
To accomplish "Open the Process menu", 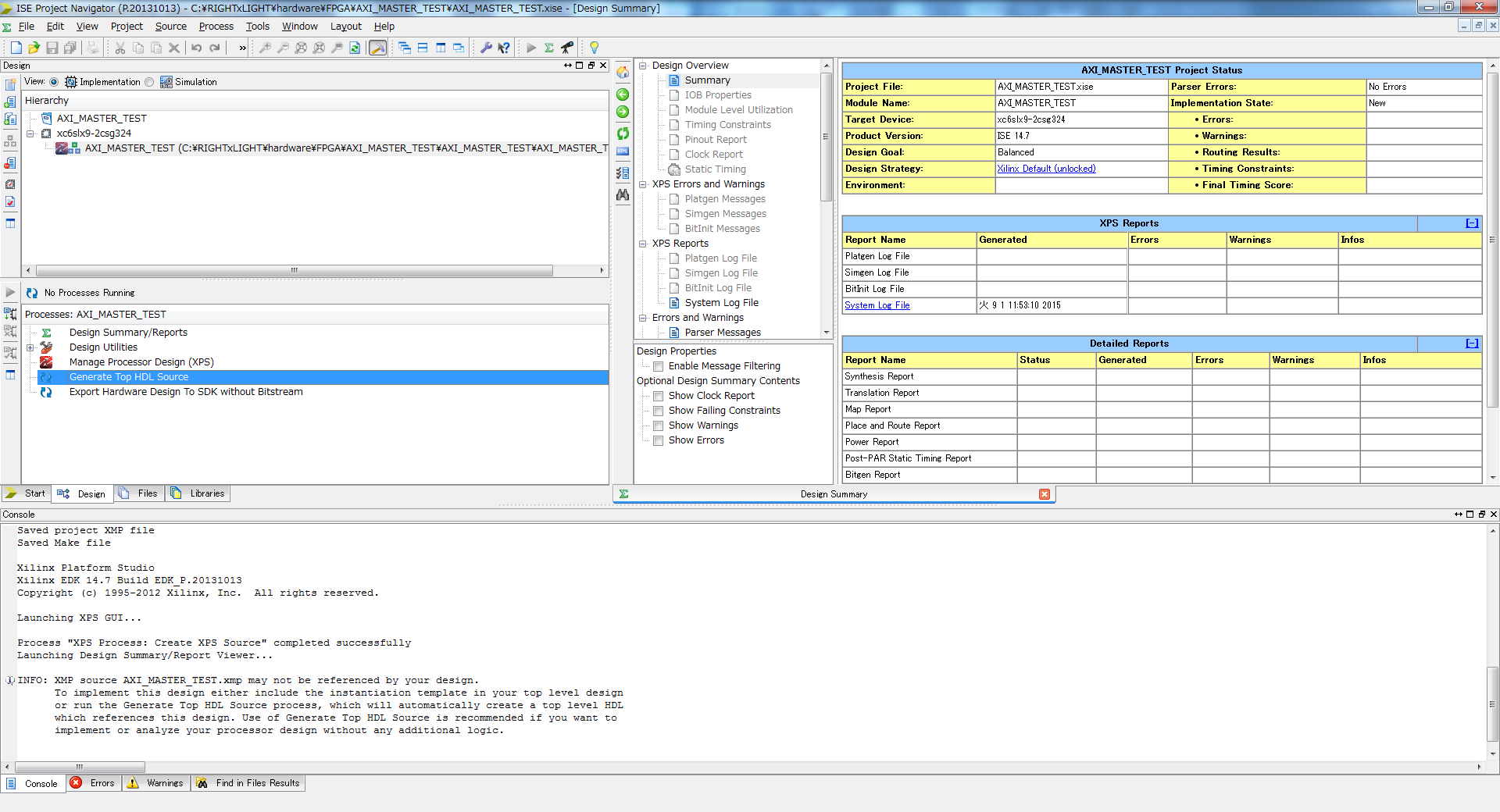I will (216, 26).
